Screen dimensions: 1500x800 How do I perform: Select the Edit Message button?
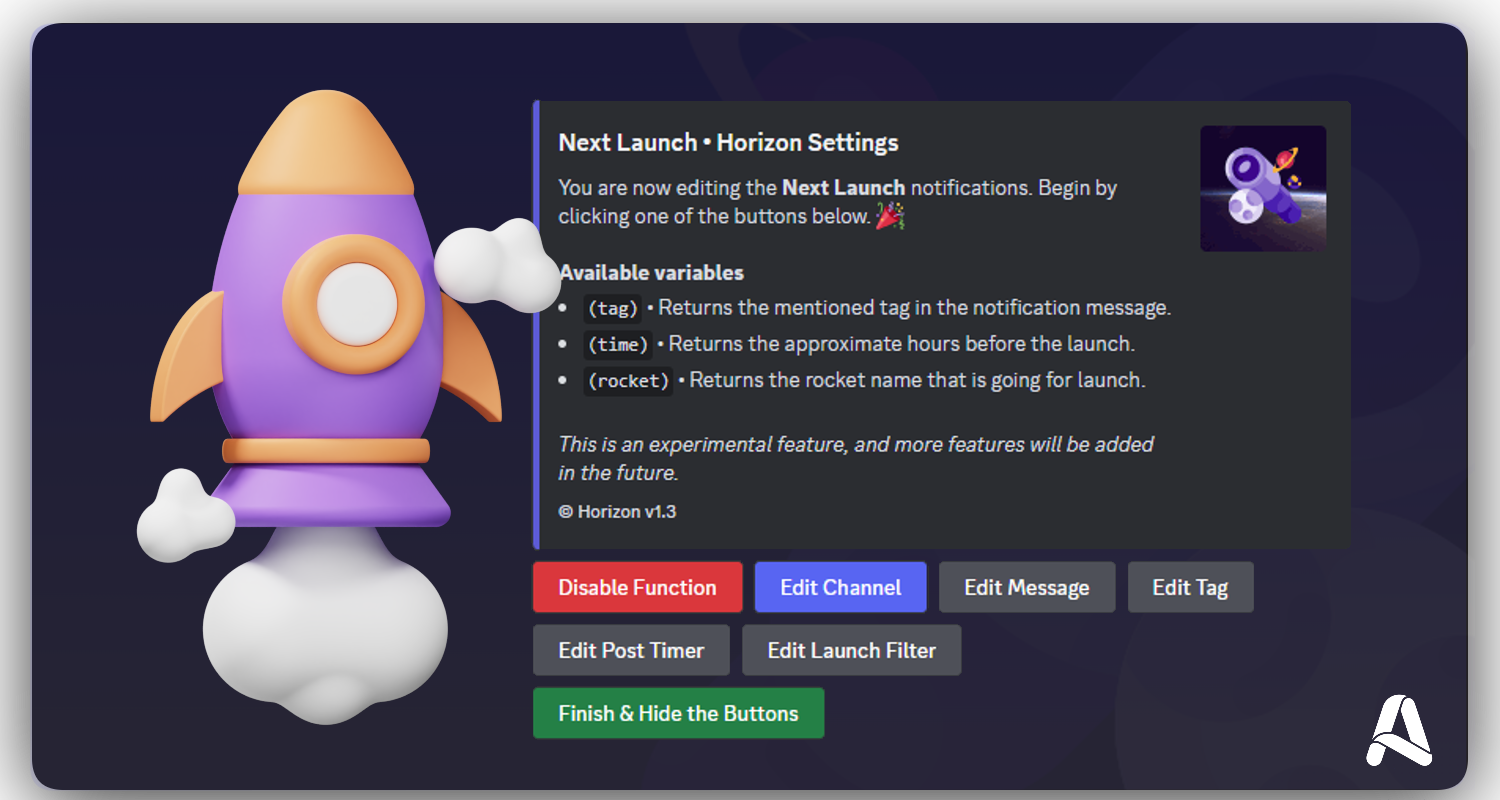(1026, 587)
